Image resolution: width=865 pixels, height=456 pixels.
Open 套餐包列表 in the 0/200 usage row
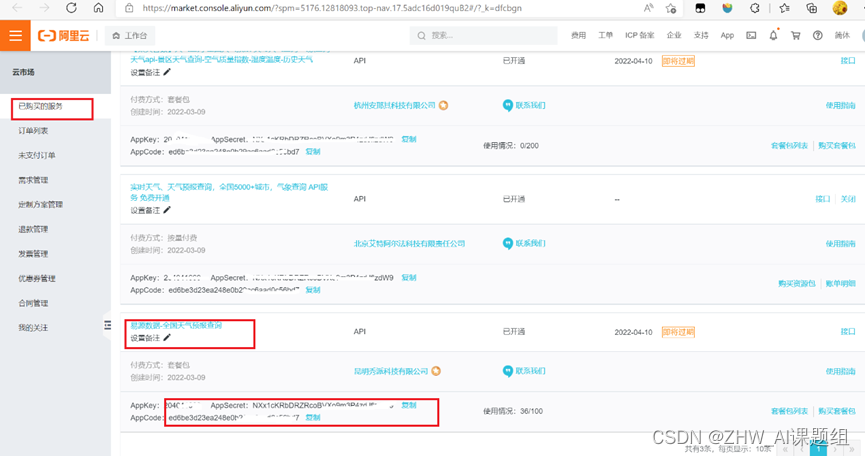pos(789,146)
